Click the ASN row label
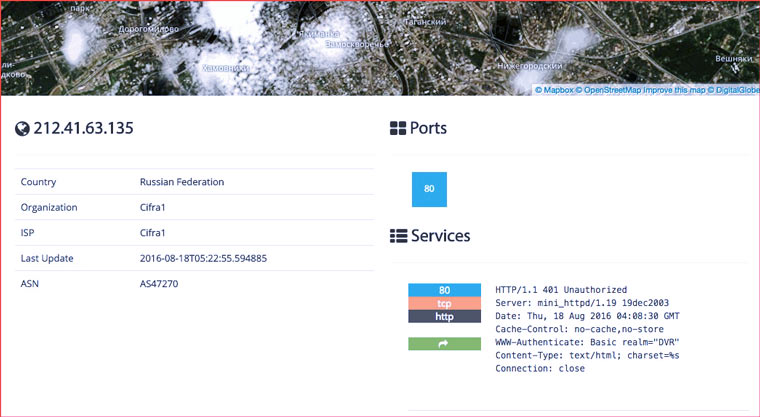760x417 pixels. [x=30, y=284]
